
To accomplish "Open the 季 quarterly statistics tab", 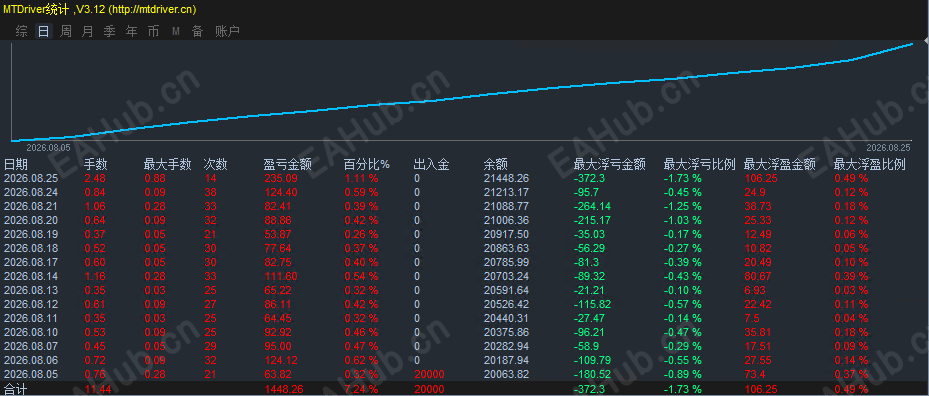I will pos(110,31).
